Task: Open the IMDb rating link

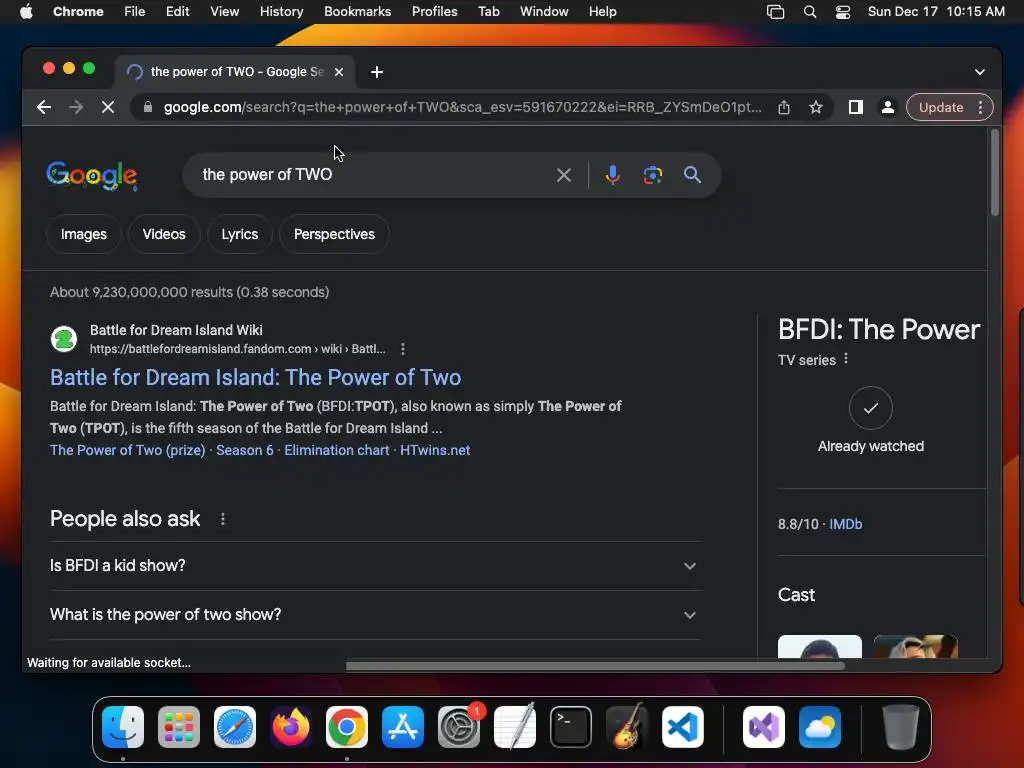Action: 846,524
